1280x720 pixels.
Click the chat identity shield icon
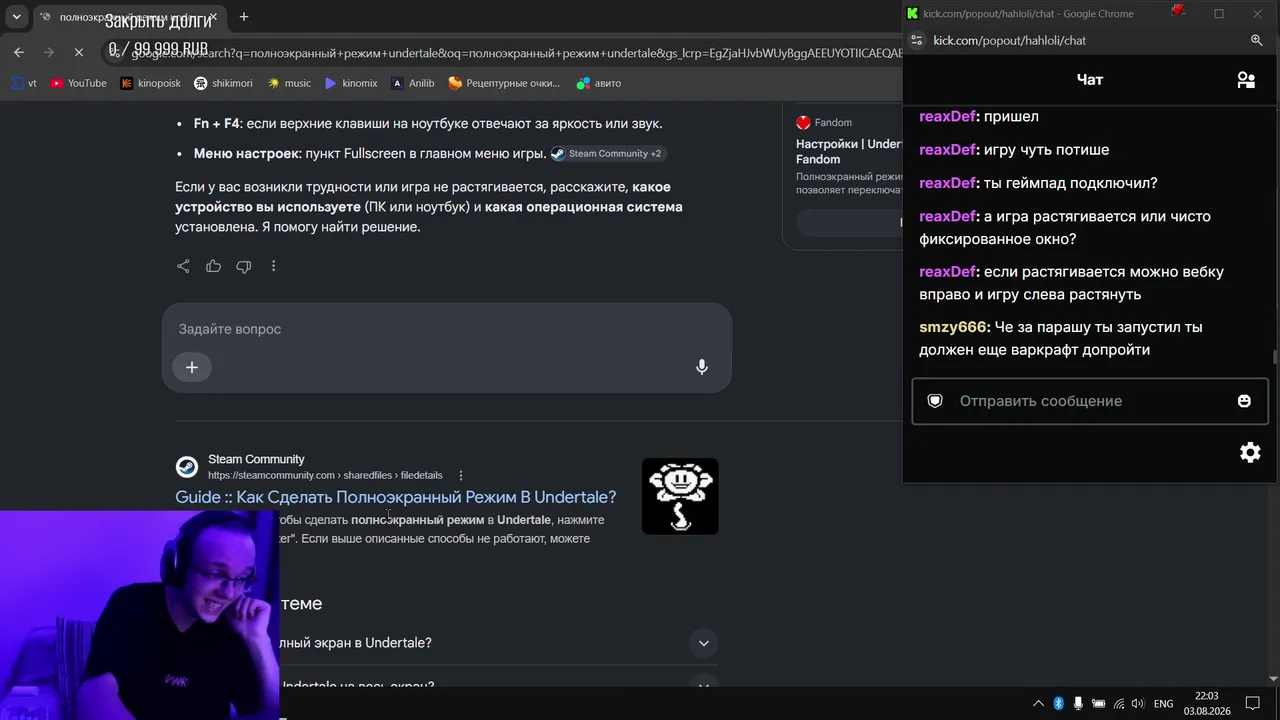point(935,401)
